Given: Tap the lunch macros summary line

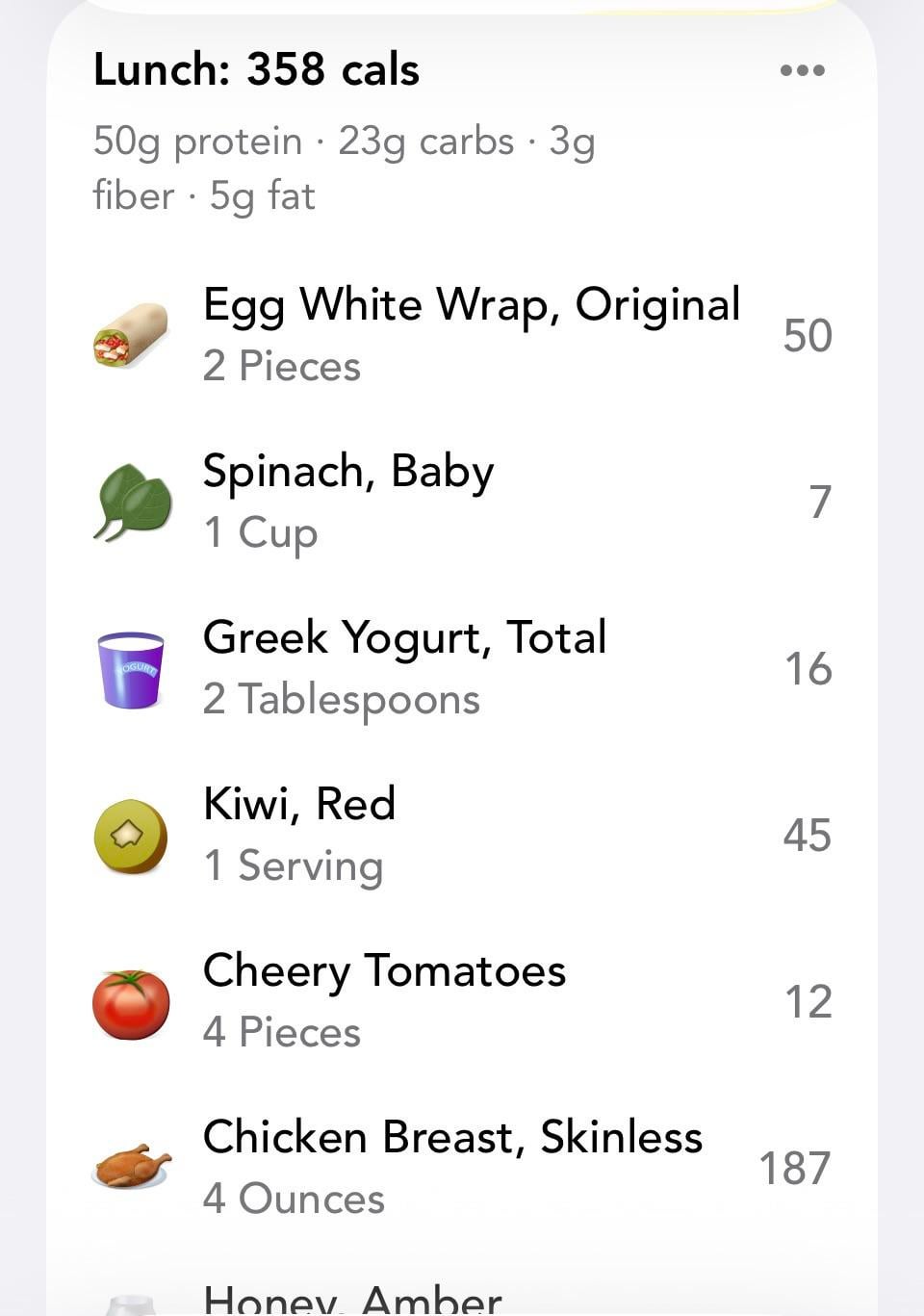Looking at the screenshot, I should click(x=344, y=168).
